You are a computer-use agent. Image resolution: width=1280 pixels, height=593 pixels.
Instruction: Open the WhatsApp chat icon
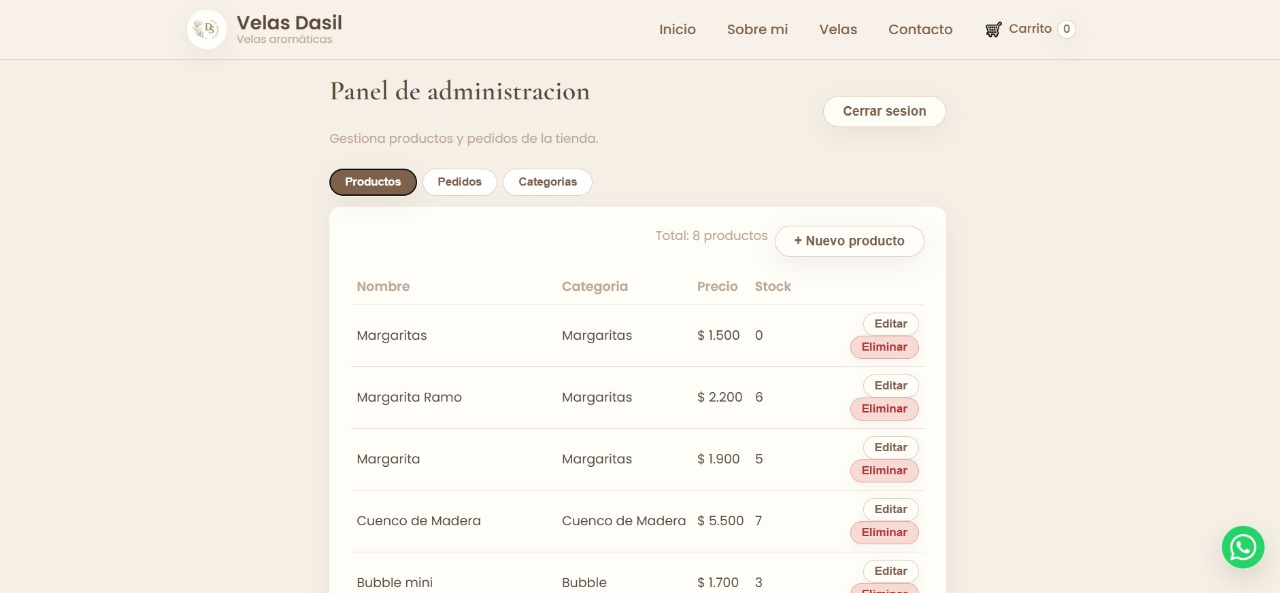tap(1243, 547)
